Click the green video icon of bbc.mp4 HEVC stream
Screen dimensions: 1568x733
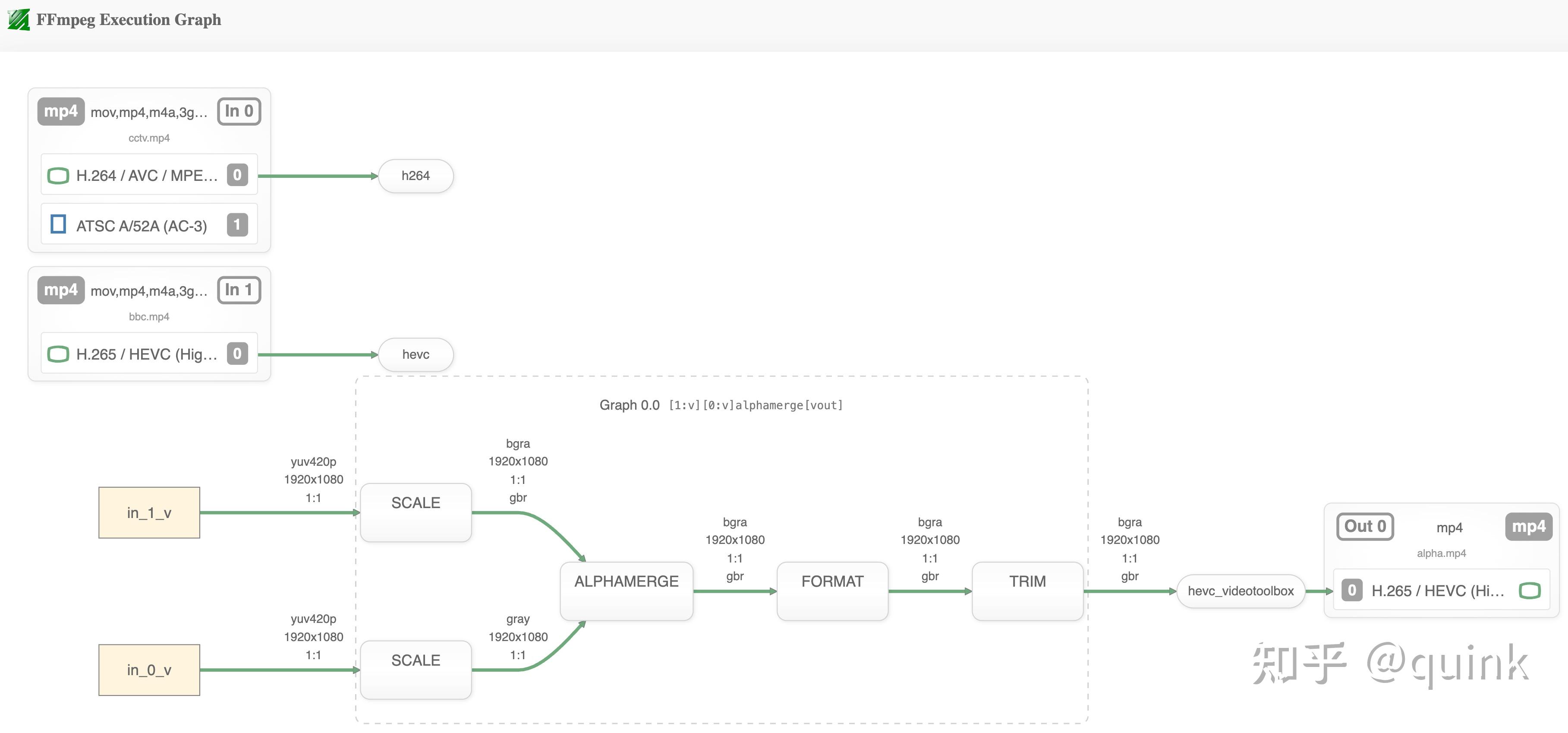coord(58,354)
